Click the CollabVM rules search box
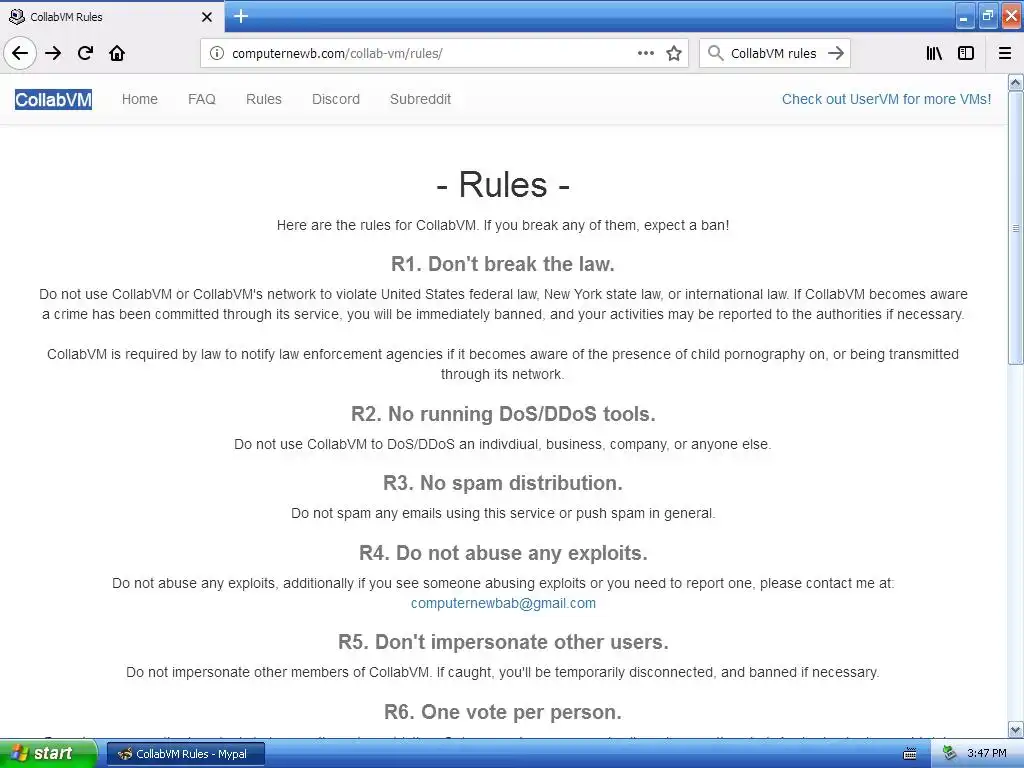Viewport: 1024px width, 768px height. click(x=774, y=54)
